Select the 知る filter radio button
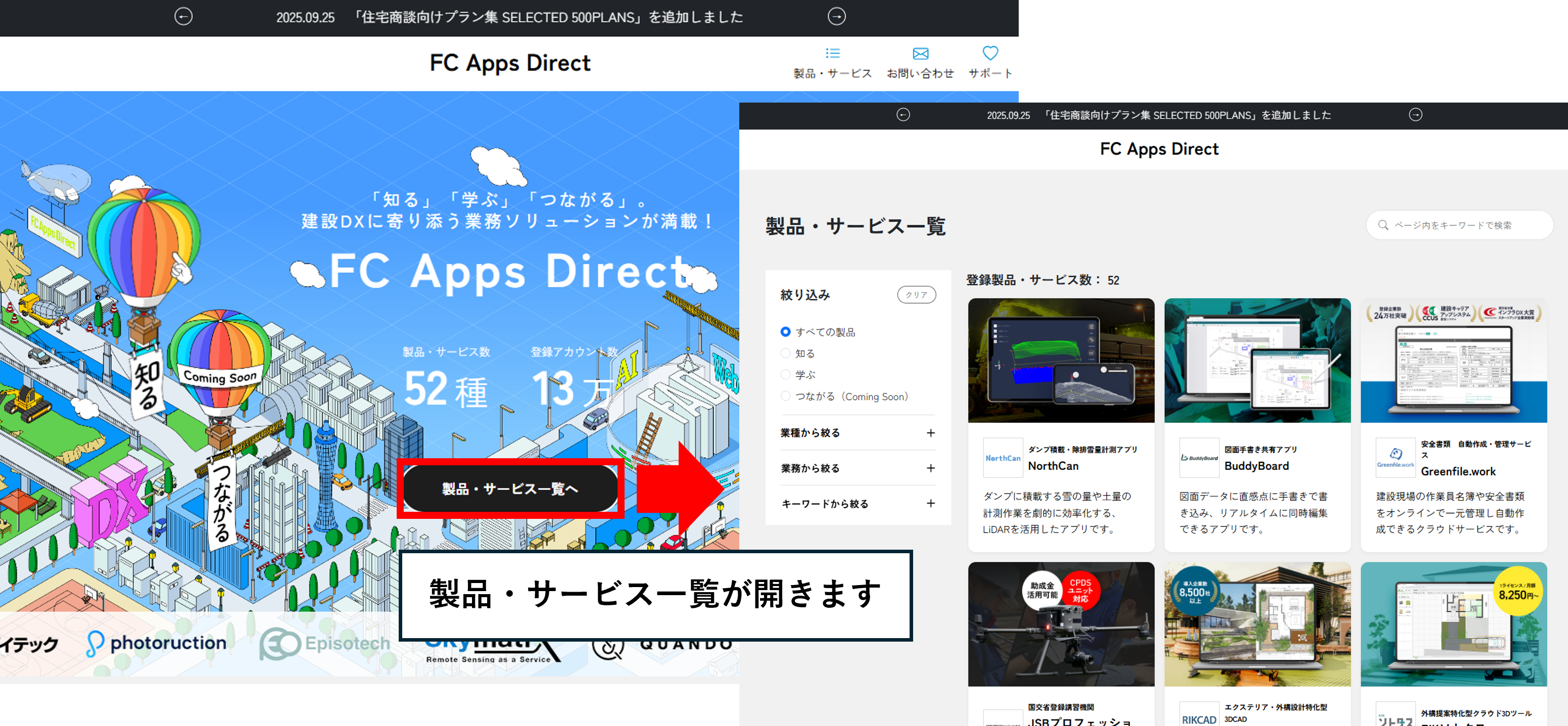This screenshot has height=726, width=1568. coord(785,353)
